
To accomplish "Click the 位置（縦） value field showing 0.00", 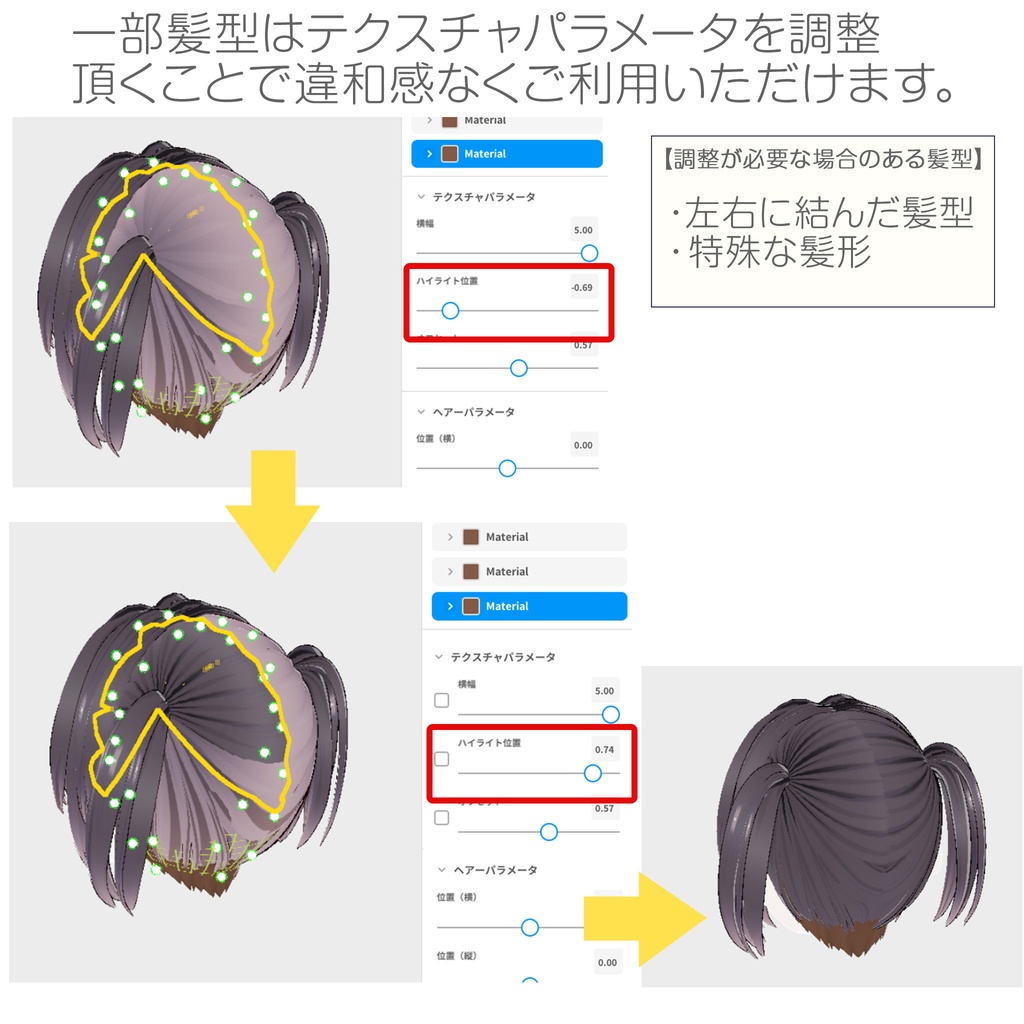I will tap(607, 962).
